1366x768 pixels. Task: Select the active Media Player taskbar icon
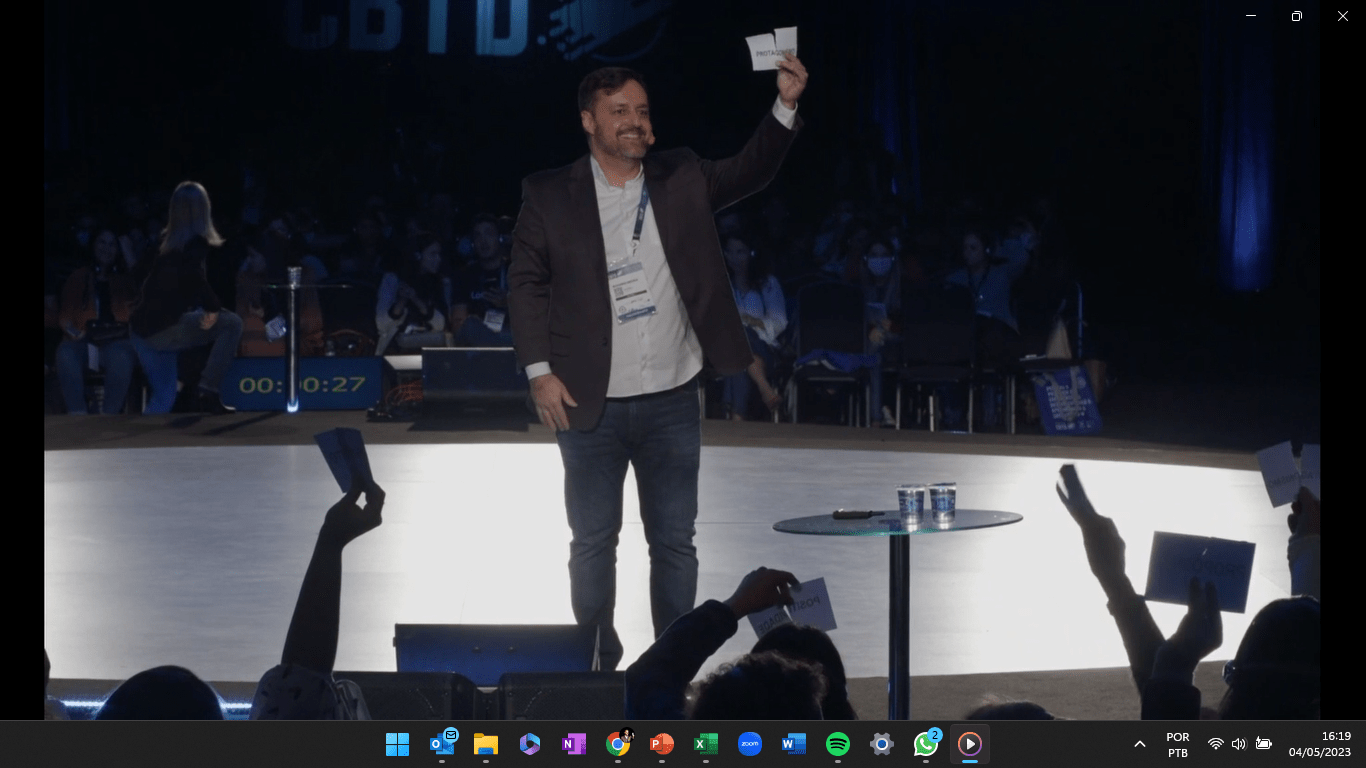tap(969, 743)
